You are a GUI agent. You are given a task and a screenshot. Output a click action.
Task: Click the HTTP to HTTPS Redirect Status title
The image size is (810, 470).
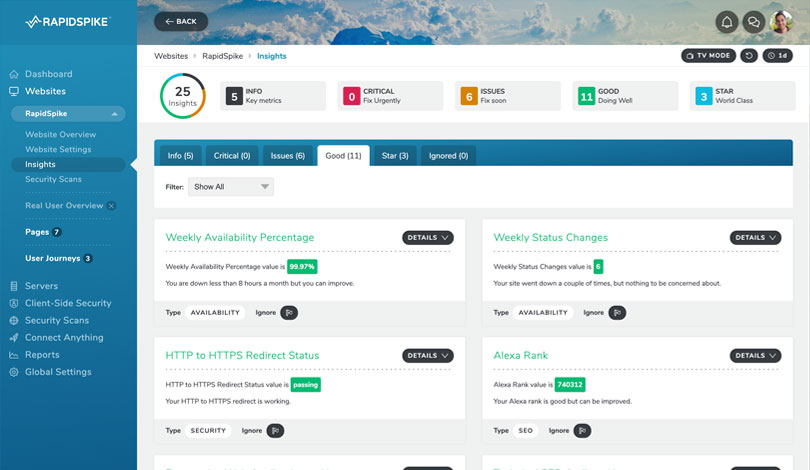coord(242,355)
